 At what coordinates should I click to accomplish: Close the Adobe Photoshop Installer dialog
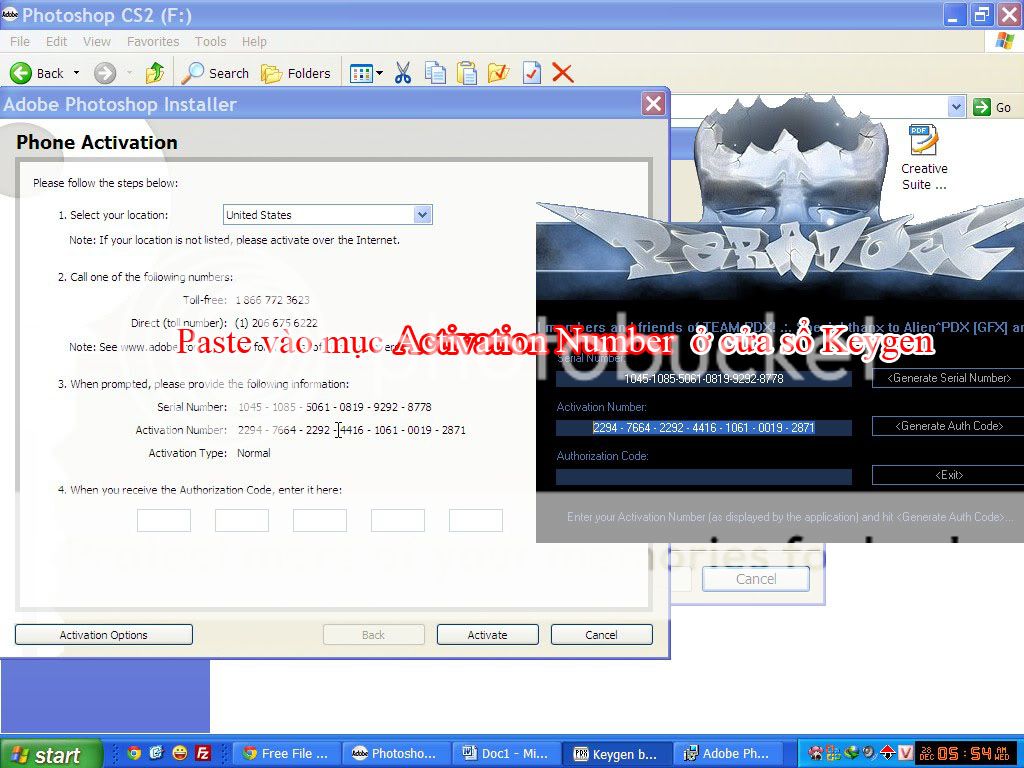click(653, 104)
